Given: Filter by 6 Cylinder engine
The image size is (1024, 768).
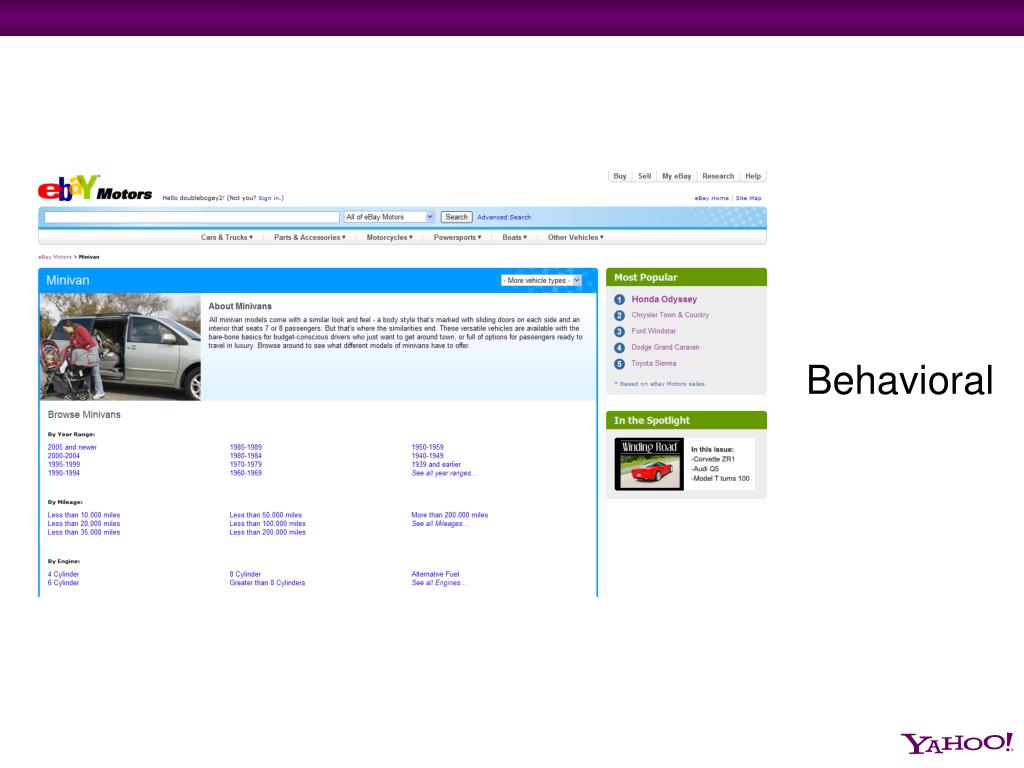Looking at the screenshot, I should point(63,583).
